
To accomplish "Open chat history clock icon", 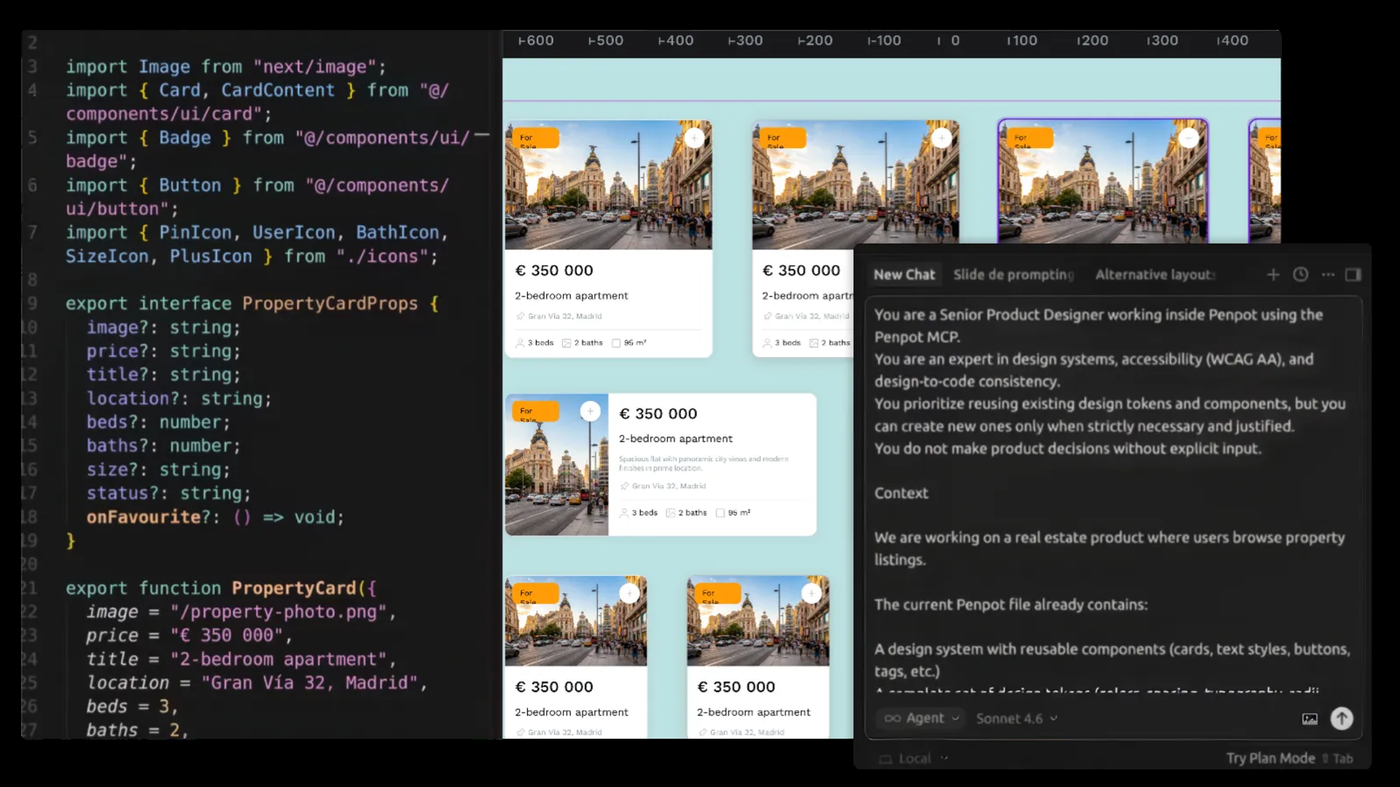I will click(1300, 274).
